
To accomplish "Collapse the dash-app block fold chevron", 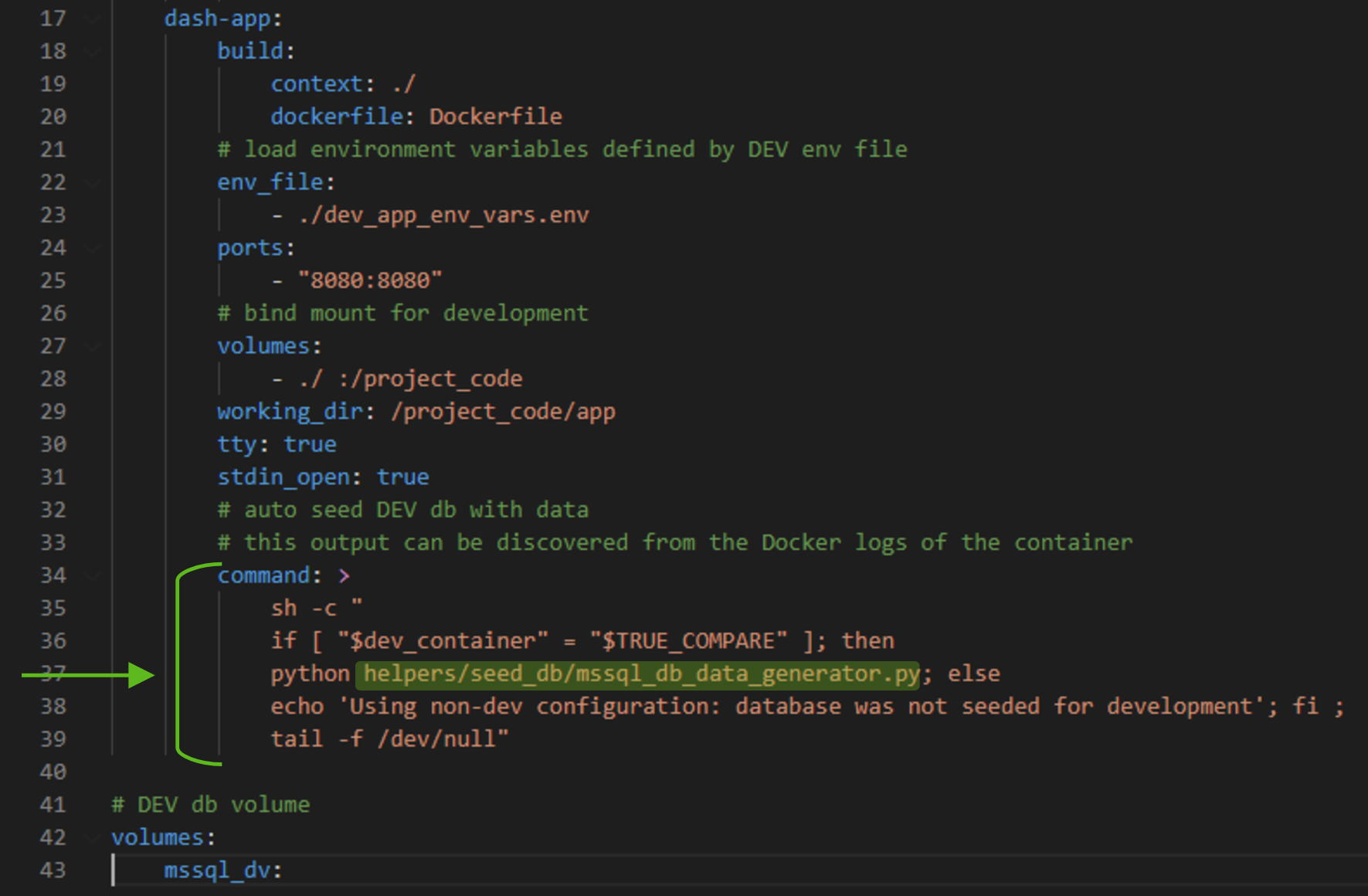I will 93,19.
